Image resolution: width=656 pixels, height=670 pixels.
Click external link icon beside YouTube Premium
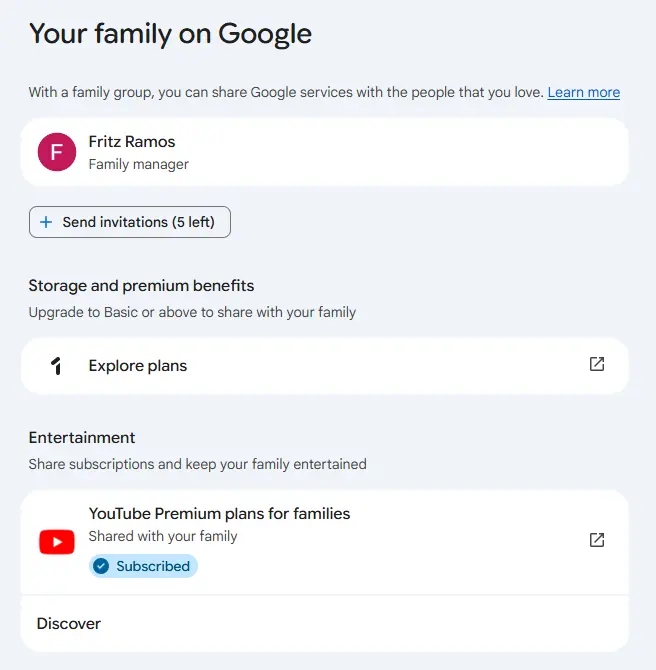[597, 540]
